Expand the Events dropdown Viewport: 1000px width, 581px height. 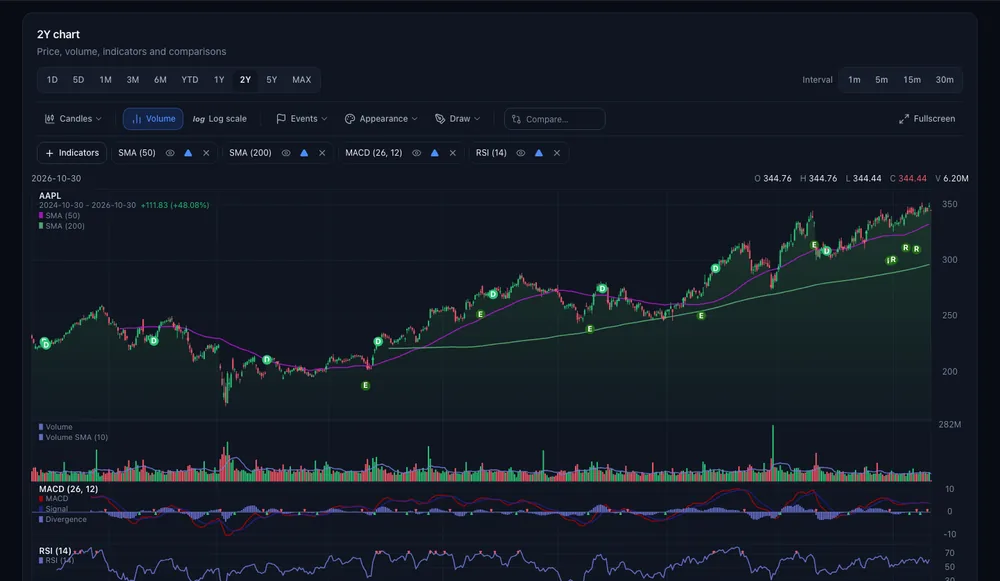coord(302,119)
